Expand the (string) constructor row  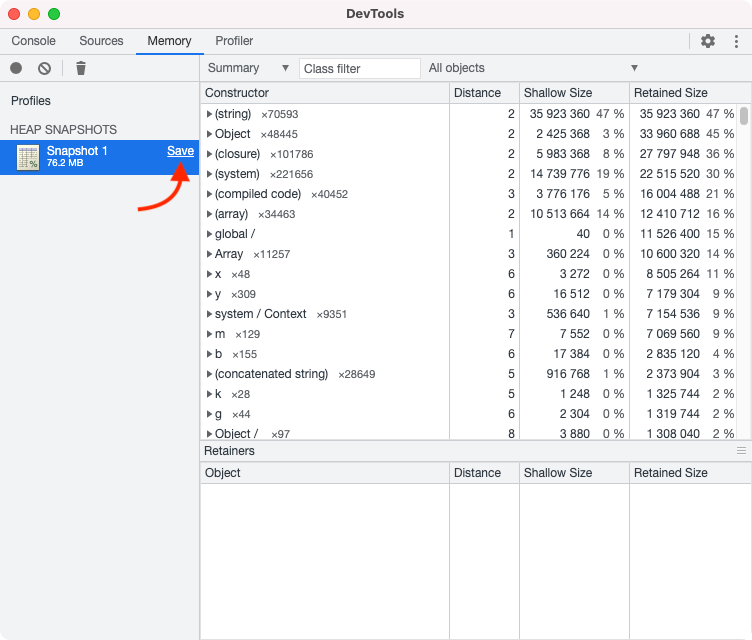point(210,114)
